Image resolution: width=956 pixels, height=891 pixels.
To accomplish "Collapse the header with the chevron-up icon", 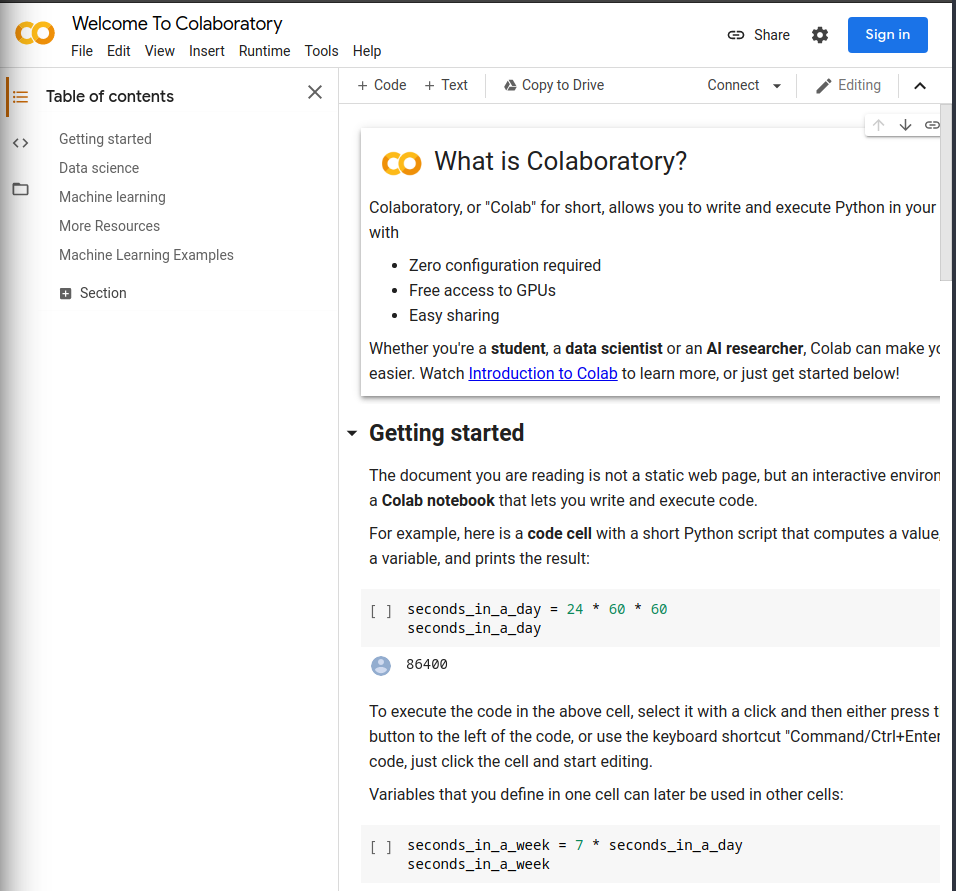I will (x=920, y=86).
